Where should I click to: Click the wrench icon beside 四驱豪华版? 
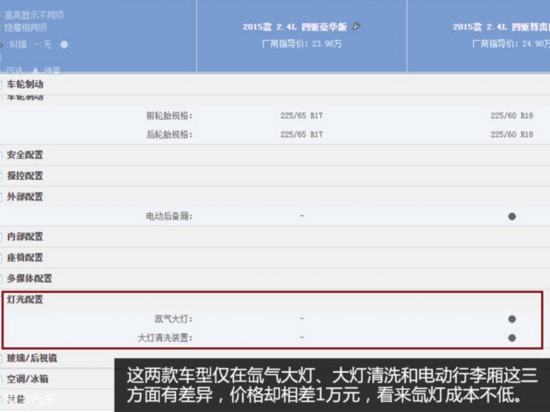pyautogui.click(x=356, y=26)
